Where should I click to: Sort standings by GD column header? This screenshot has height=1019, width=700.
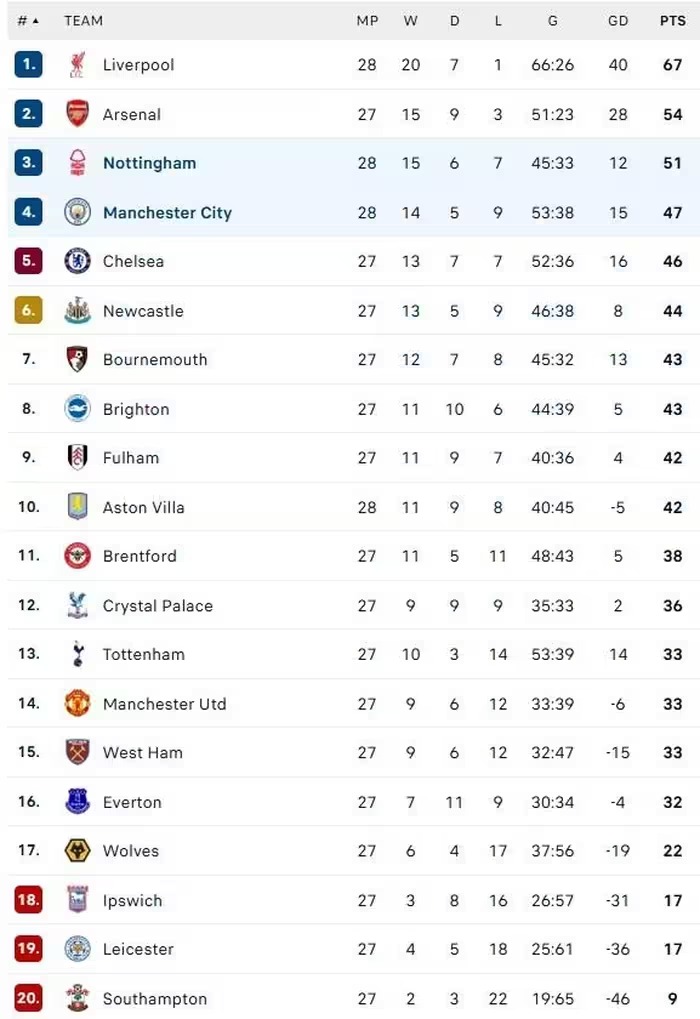click(x=618, y=20)
